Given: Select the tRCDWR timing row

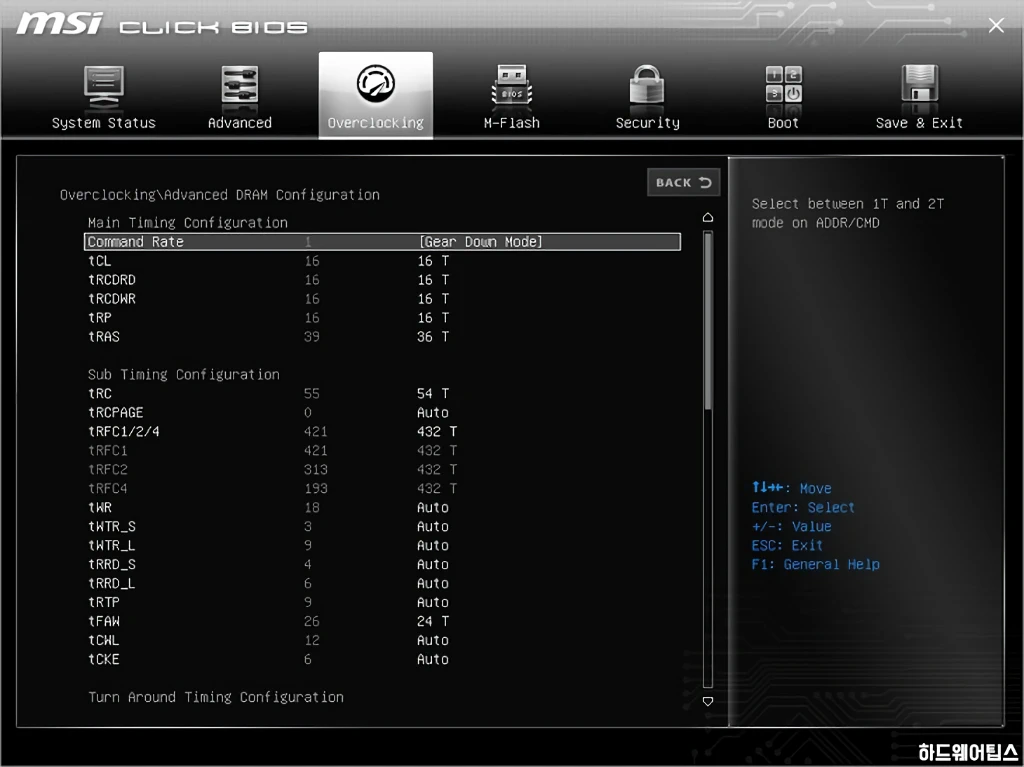Looking at the screenshot, I should [x=382, y=299].
